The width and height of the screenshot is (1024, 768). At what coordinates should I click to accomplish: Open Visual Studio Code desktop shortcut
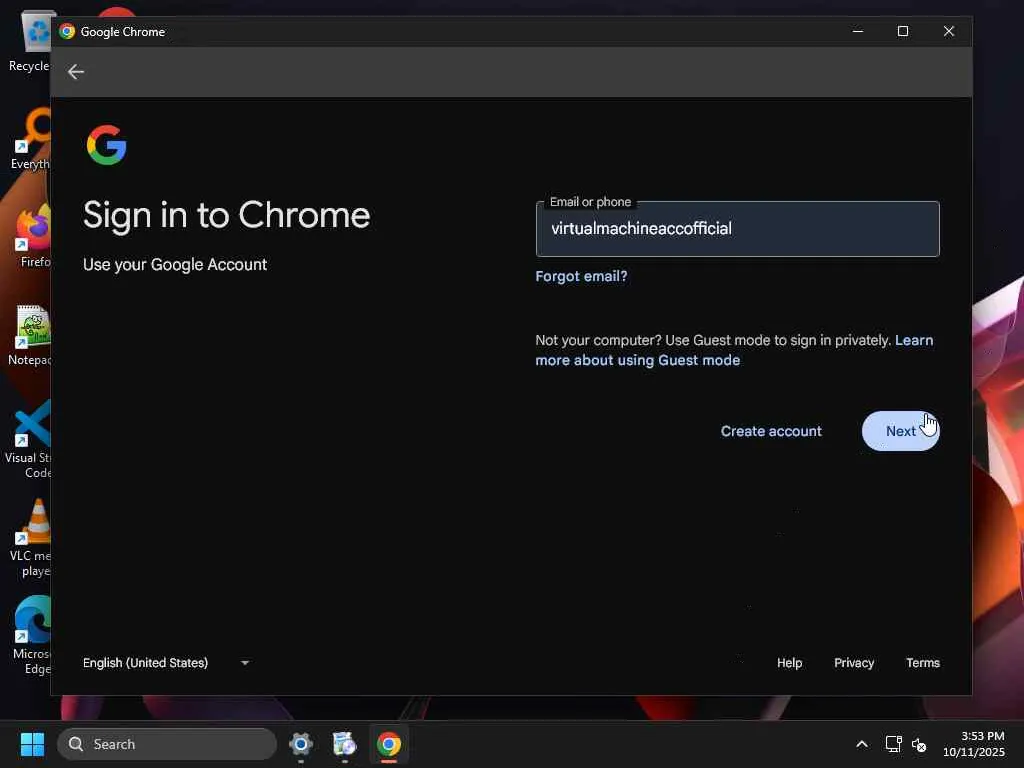pyautogui.click(x=30, y=439)
